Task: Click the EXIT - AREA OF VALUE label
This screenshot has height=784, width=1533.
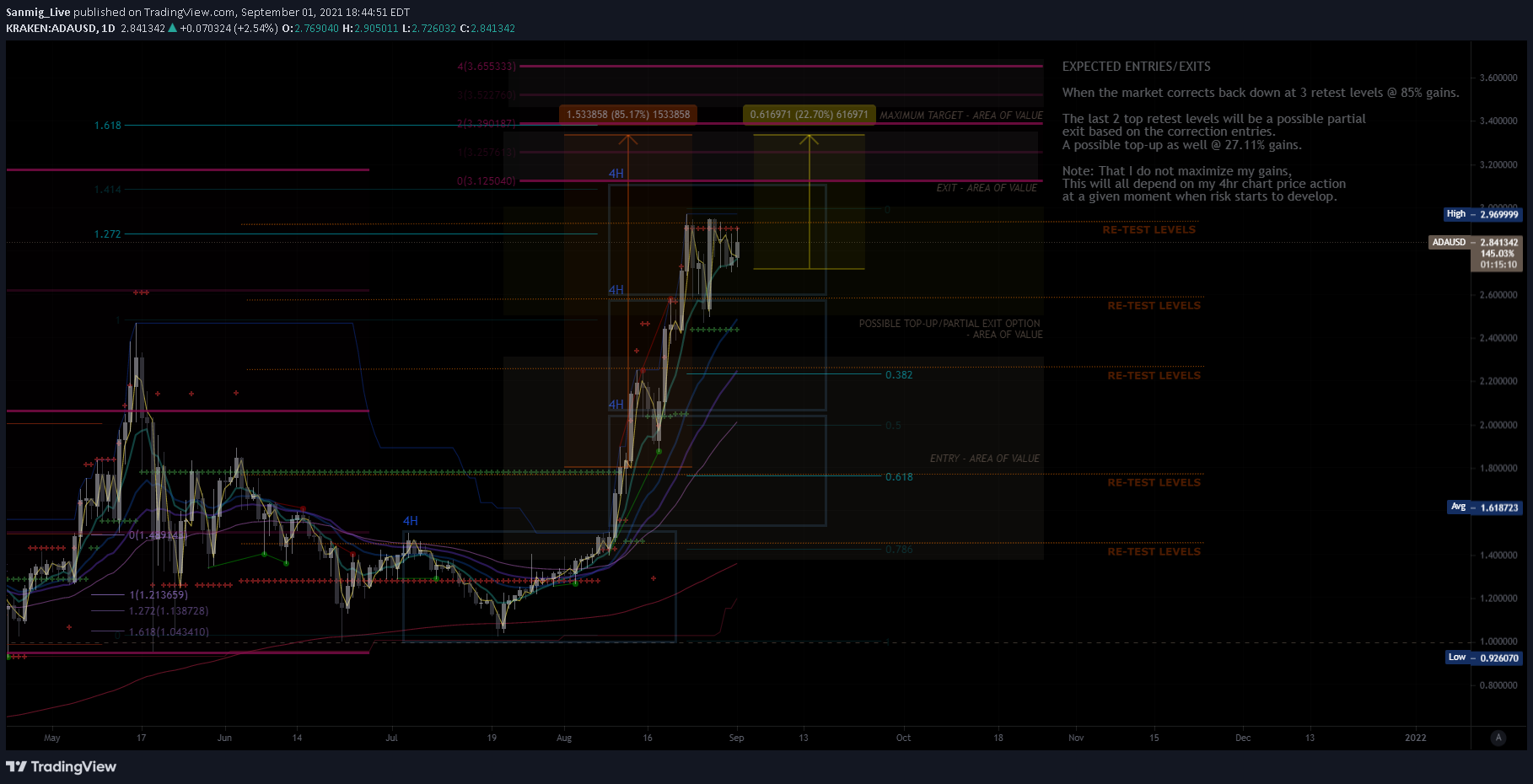Action: 987,188
